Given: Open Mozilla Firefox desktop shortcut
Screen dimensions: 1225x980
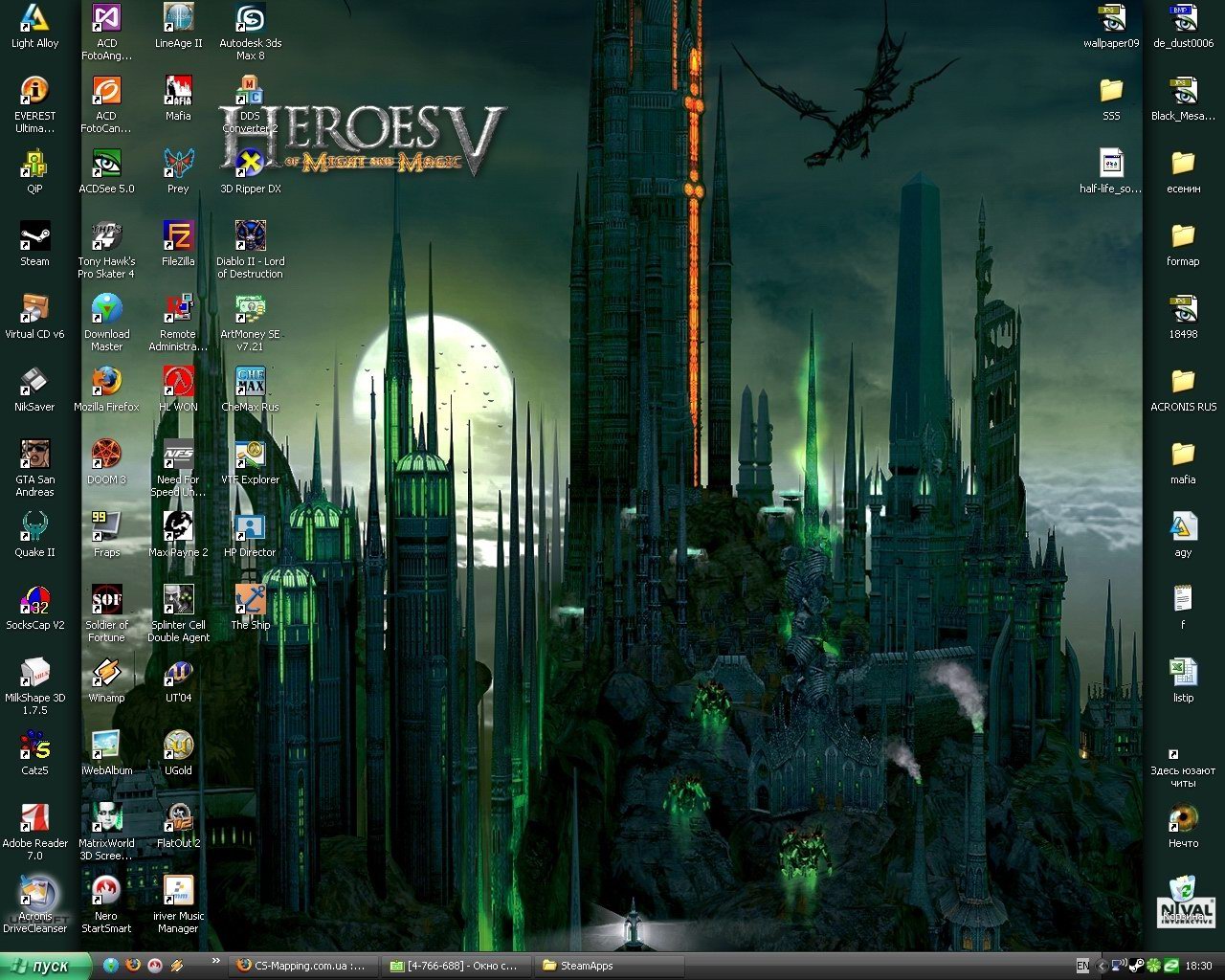Looking at the screenshot, I should pos(106,383).
